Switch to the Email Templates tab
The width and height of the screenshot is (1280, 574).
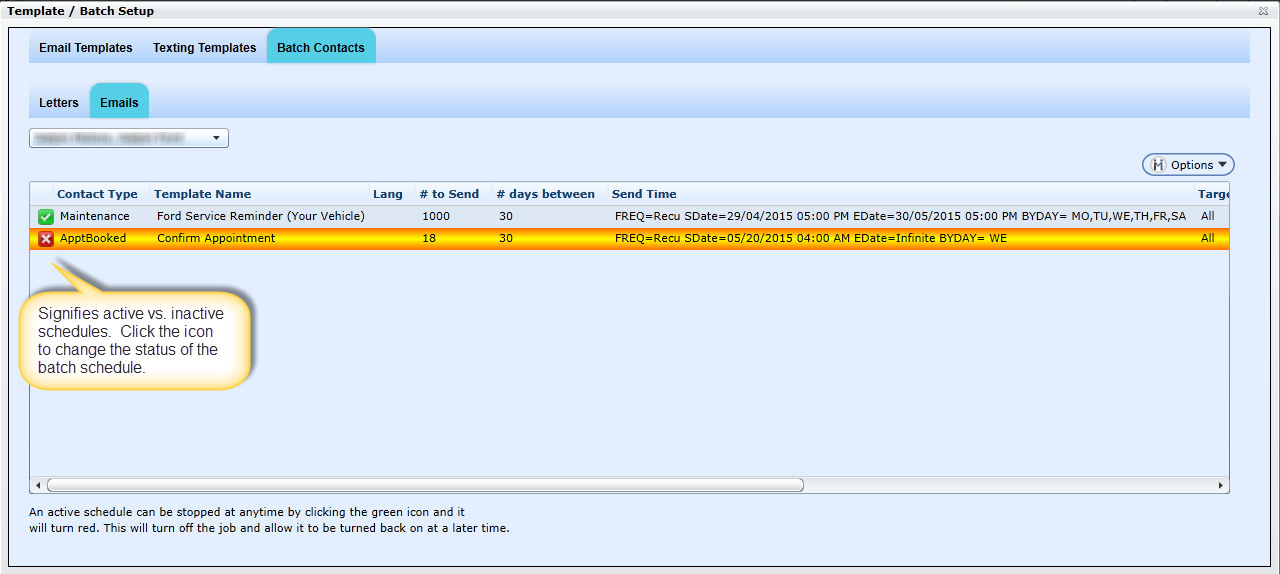[86, 48]
